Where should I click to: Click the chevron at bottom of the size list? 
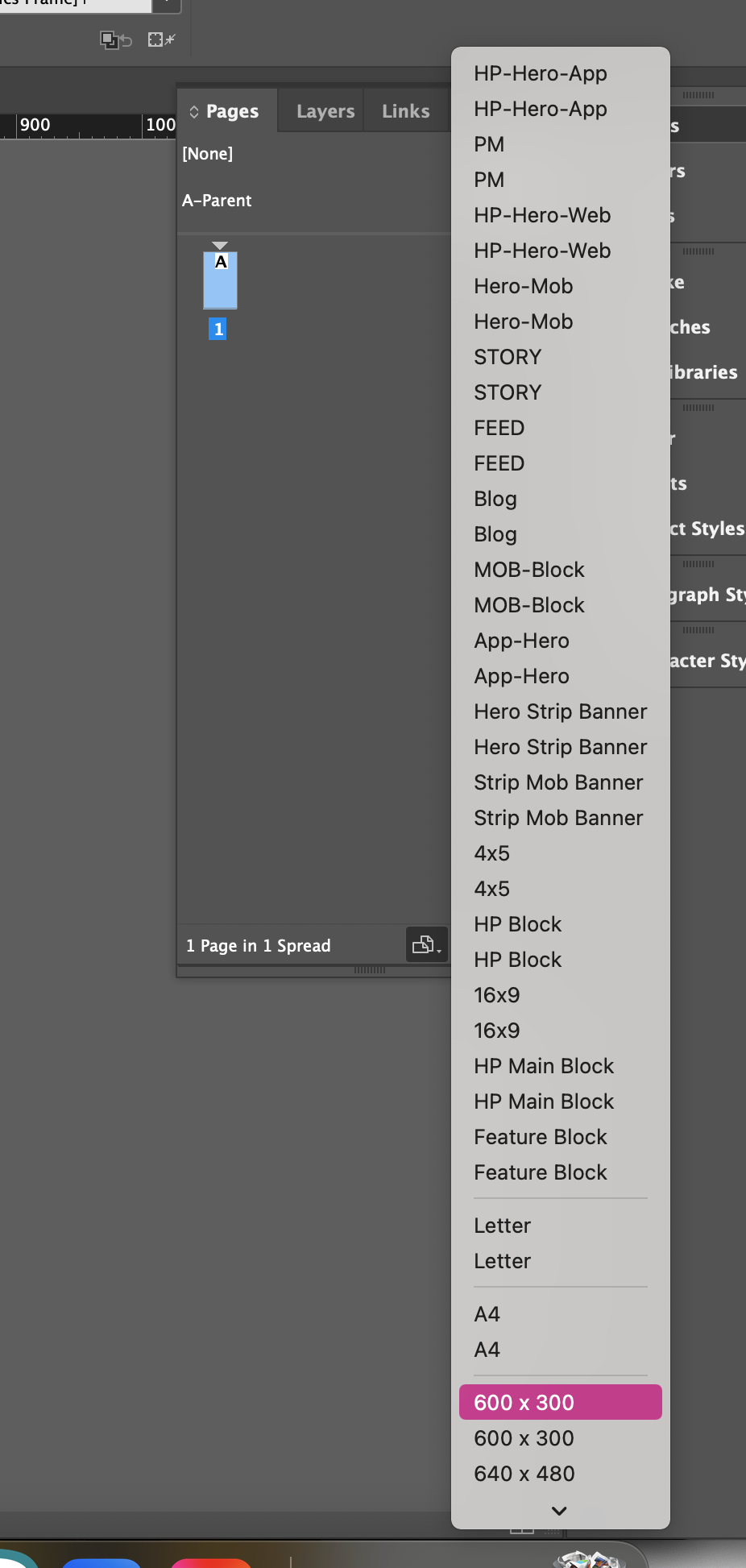click(x=559, y=1512)
